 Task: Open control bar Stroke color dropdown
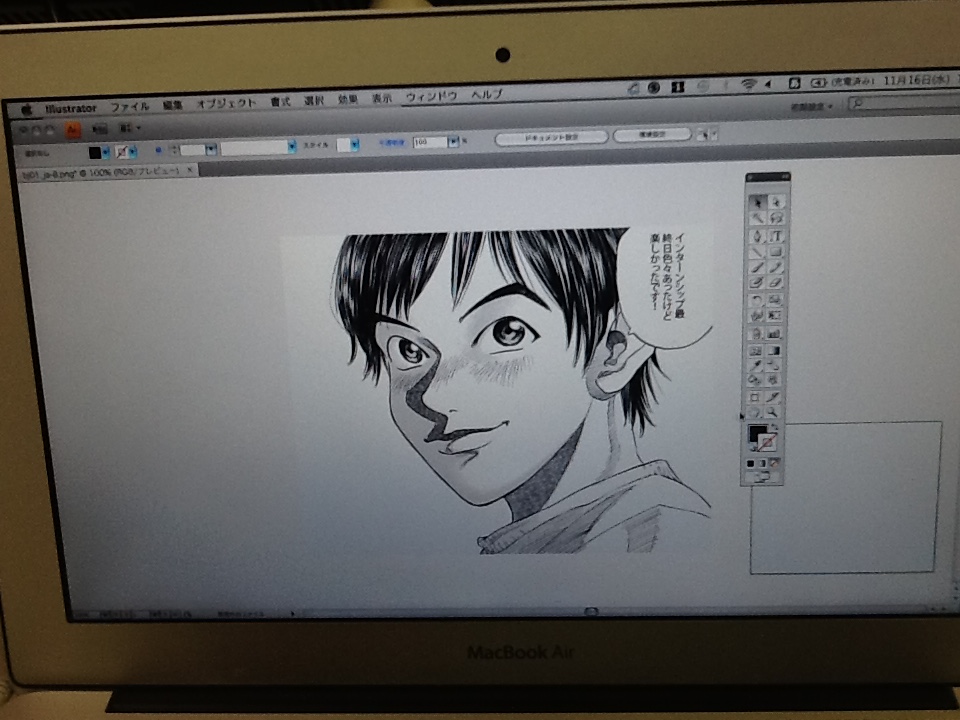tap(133, 152)
